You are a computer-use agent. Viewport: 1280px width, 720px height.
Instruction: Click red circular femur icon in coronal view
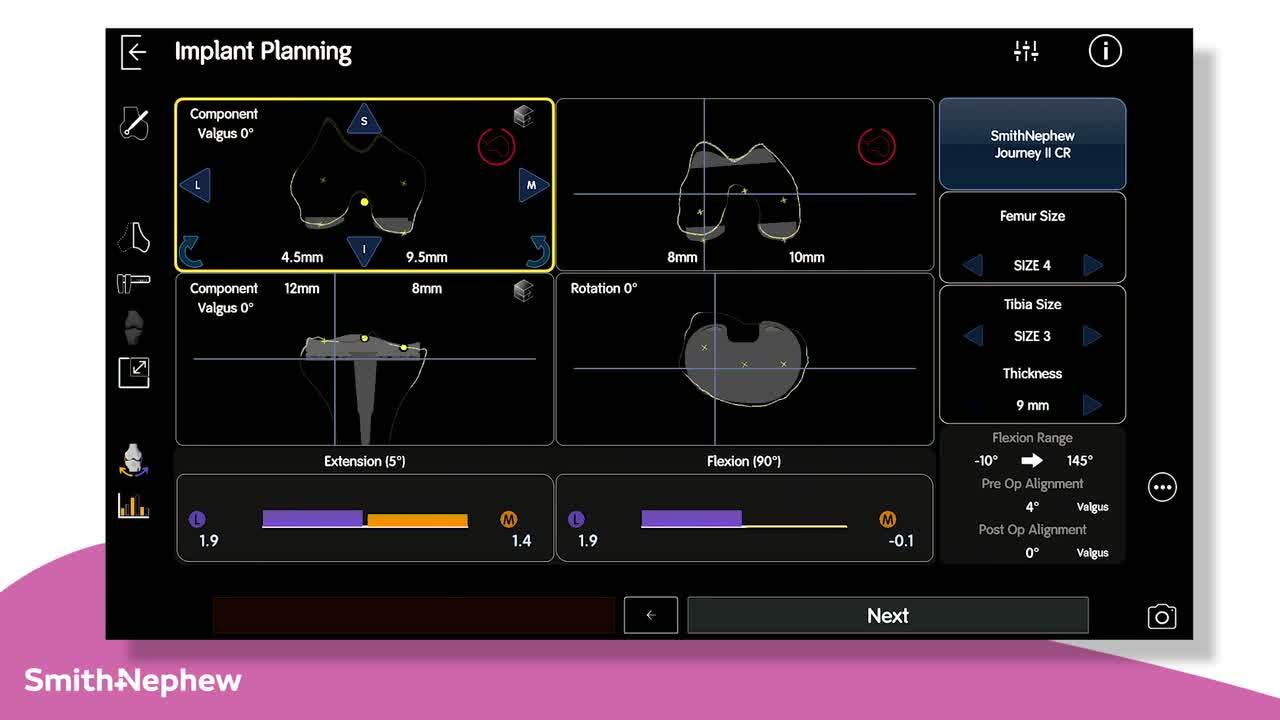(496, 148)
